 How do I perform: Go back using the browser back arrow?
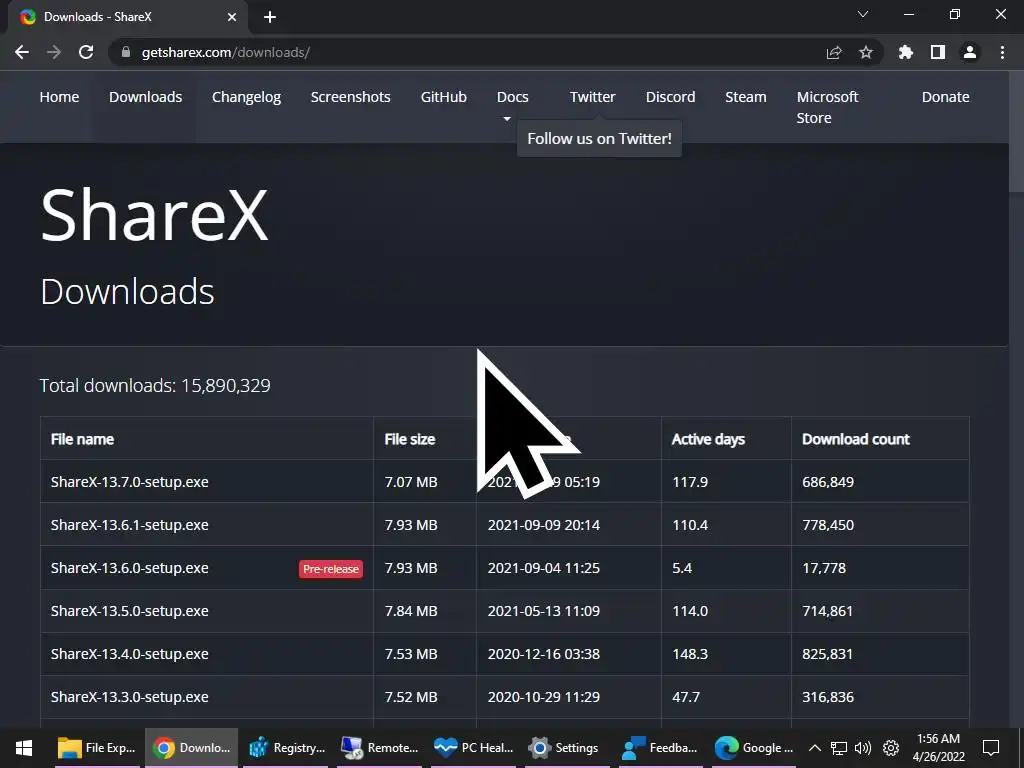(x=22, y=52)
